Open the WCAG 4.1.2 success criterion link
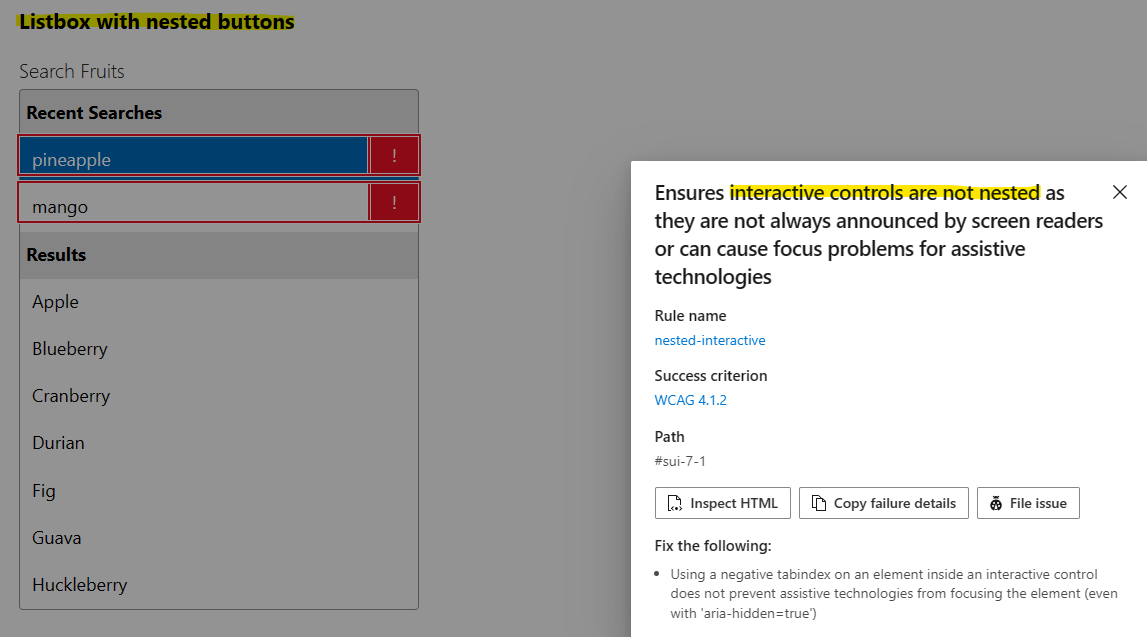This screenshot has height=637, width=1147. pos(690,400)
